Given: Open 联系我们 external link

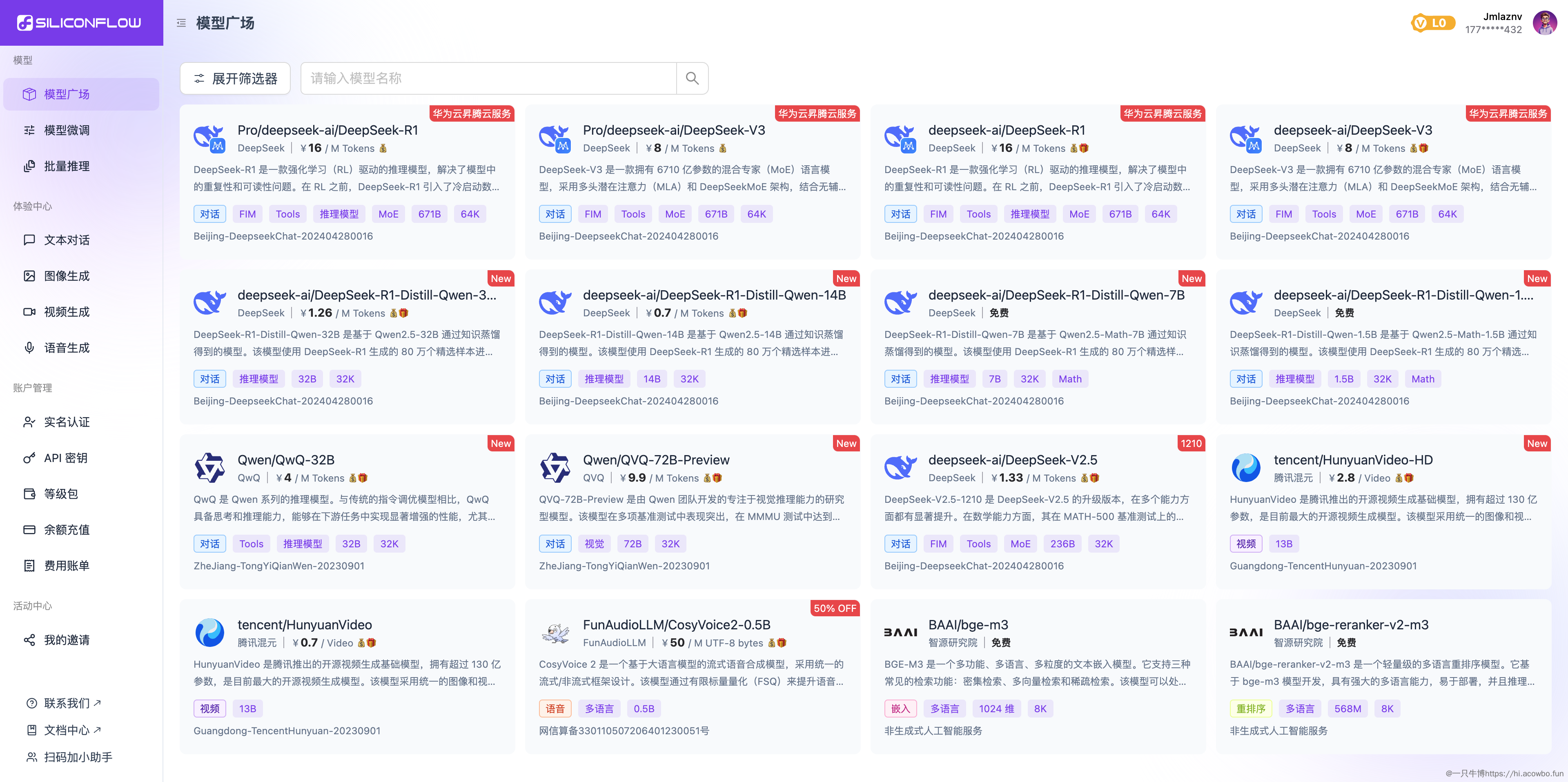Looking at the screenshot, I should [67, 703].
